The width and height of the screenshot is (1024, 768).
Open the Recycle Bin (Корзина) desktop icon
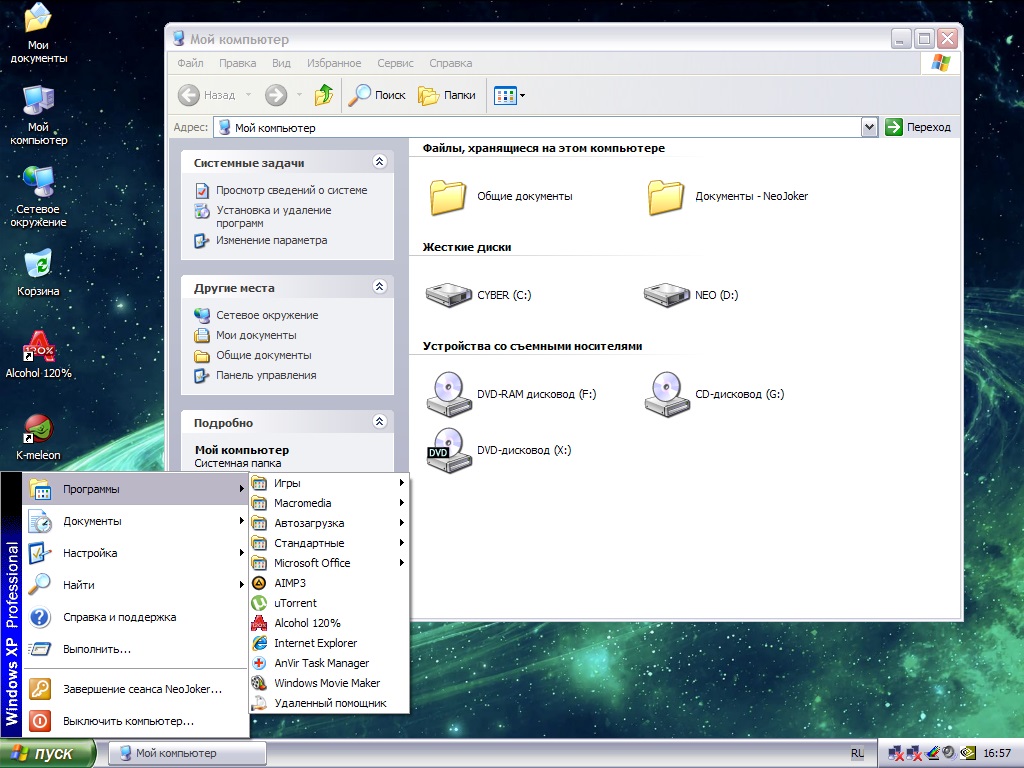[38, 267]
